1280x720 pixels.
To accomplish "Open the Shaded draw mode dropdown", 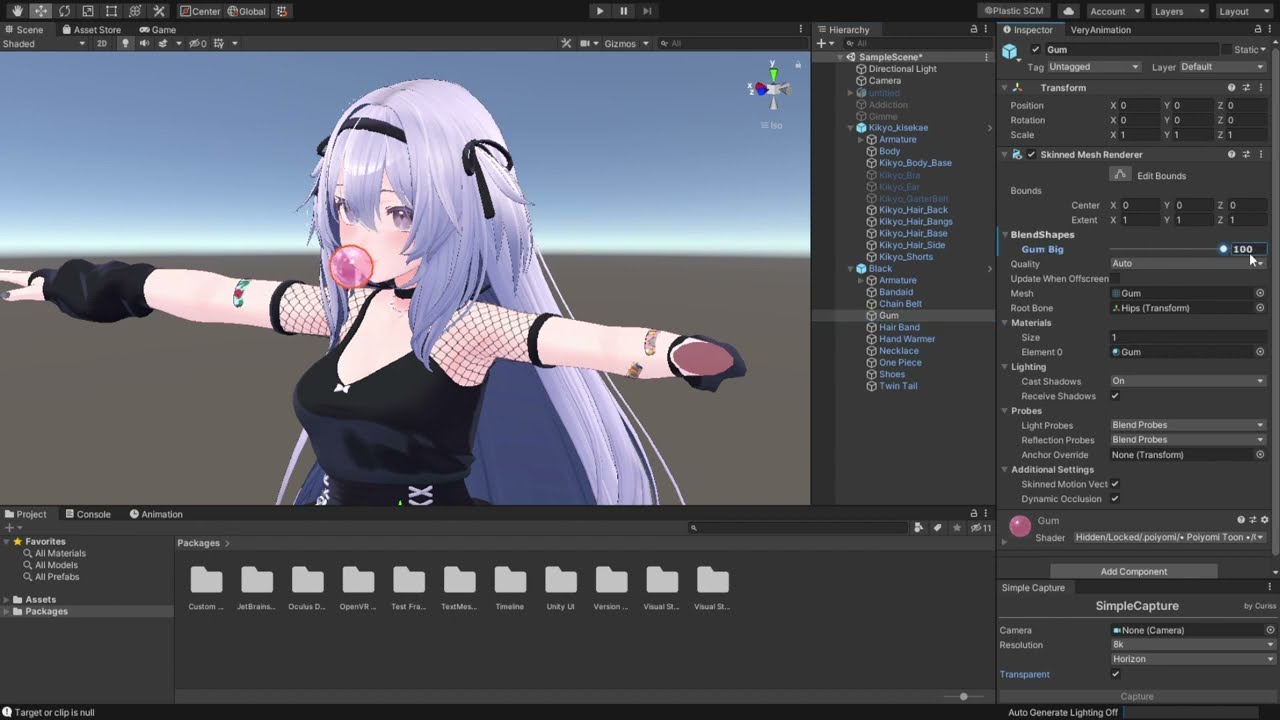I will pos(45,44).
